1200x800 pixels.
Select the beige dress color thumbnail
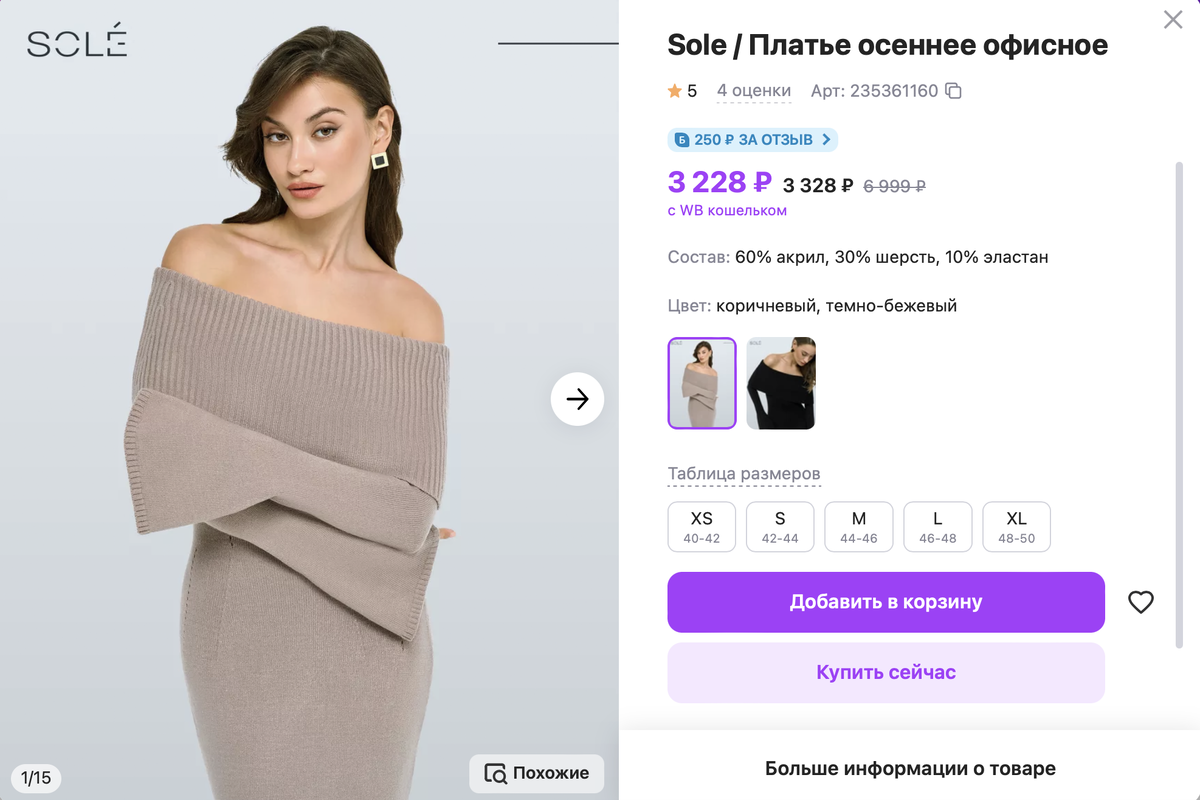702,383
